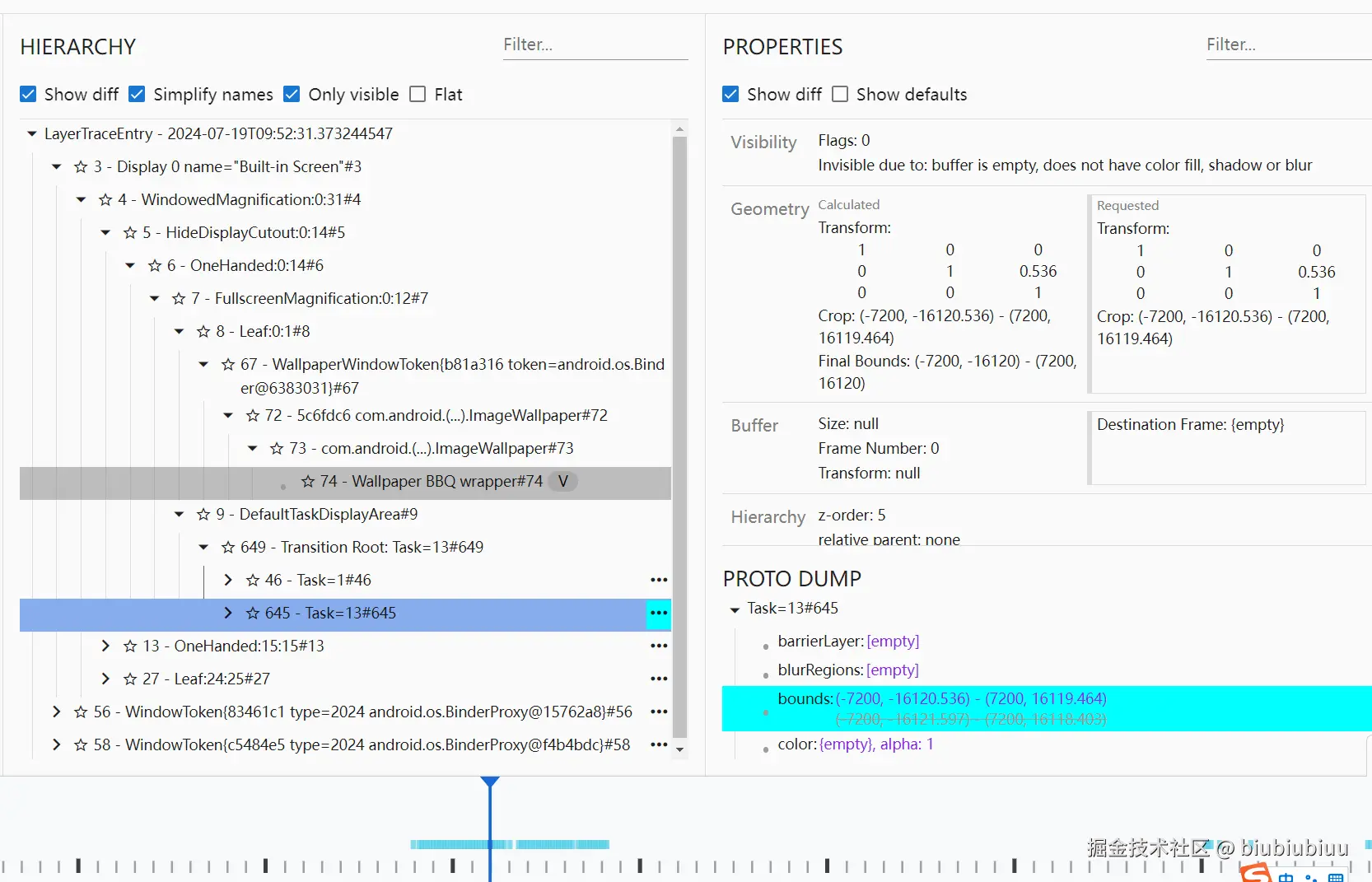Viewport: 1372px width, 882px height.
Task: Collapse the FullscreenMagnification:0:12#7 node
Action: point(154,298)
